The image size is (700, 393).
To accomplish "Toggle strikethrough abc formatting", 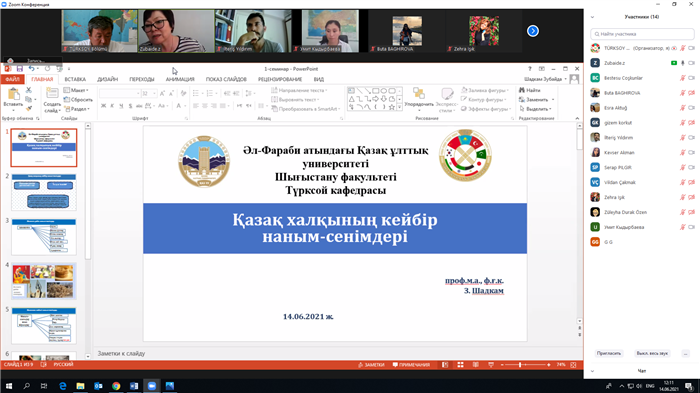I will coord(139,106).
